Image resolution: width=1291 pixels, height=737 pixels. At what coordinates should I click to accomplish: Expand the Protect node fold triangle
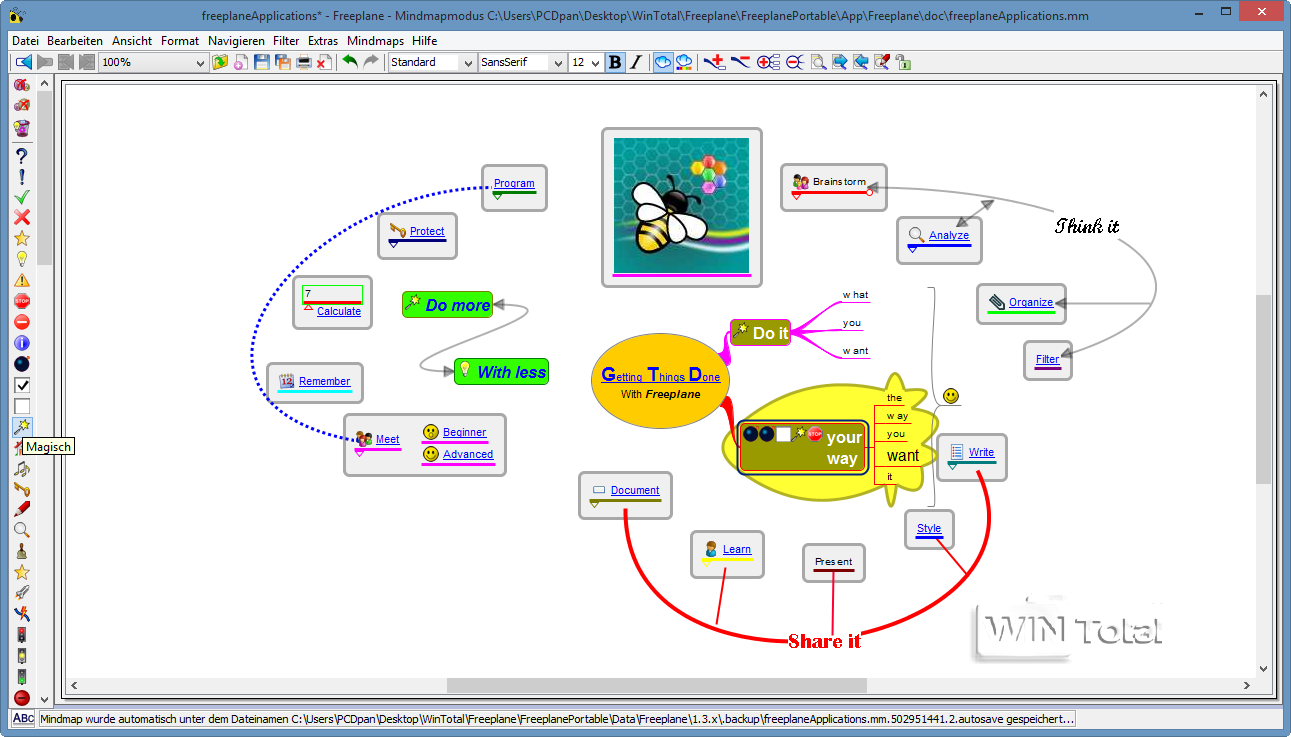(393, 244)
